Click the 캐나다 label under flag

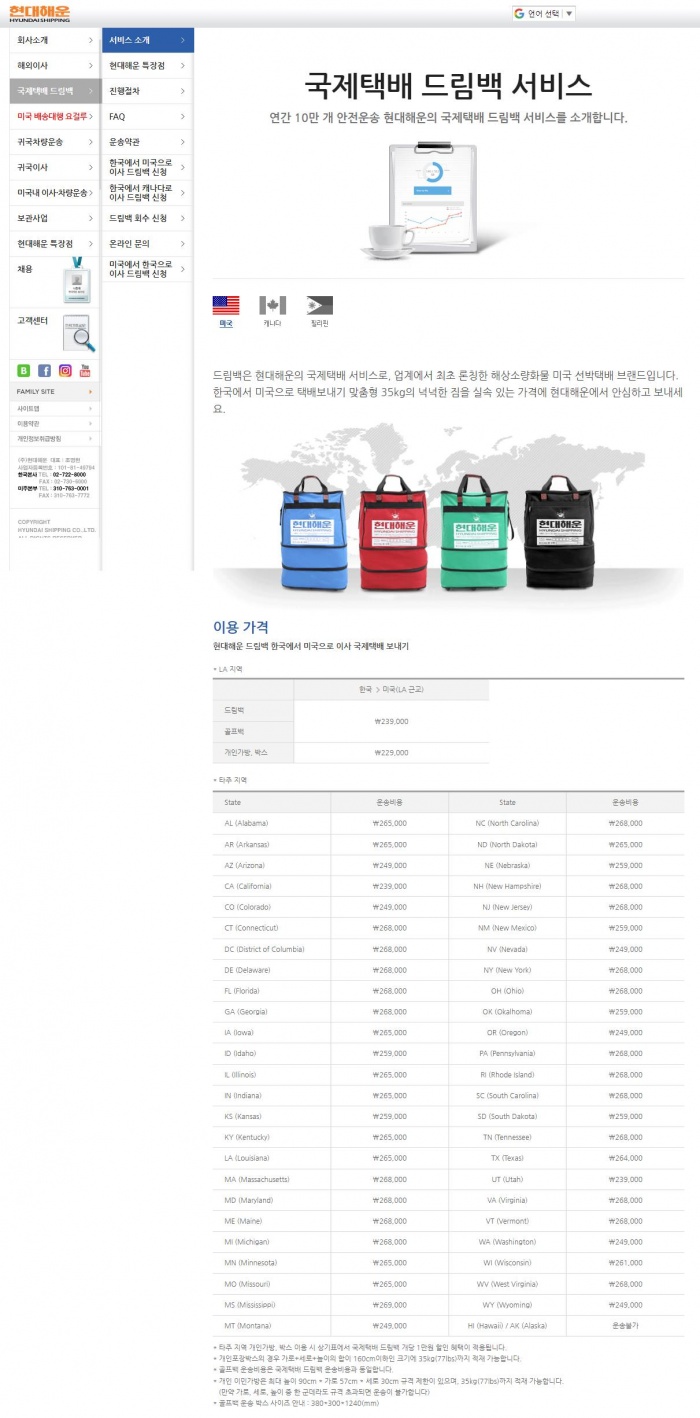[x=273, y=324]
